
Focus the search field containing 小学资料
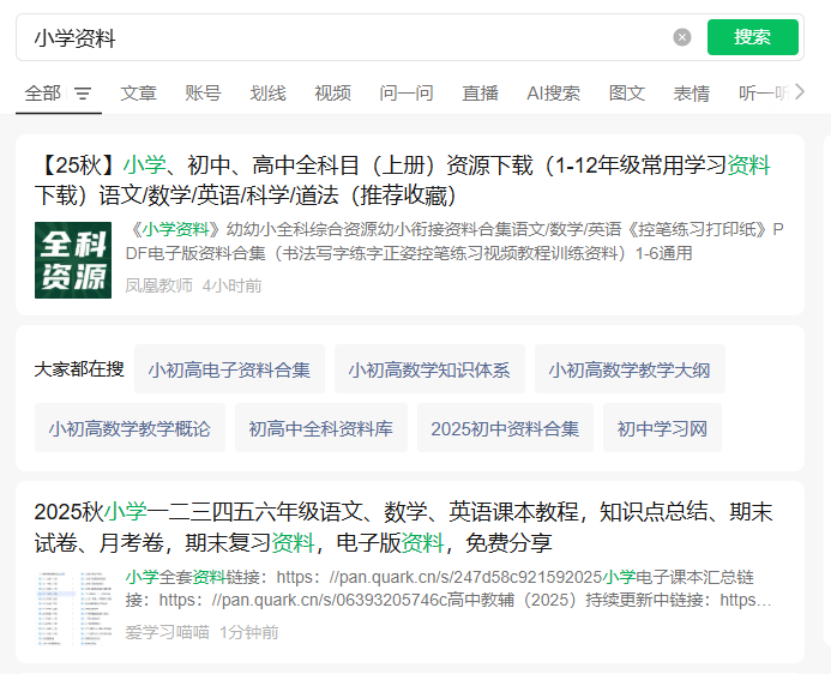click(x=340, y=38)
